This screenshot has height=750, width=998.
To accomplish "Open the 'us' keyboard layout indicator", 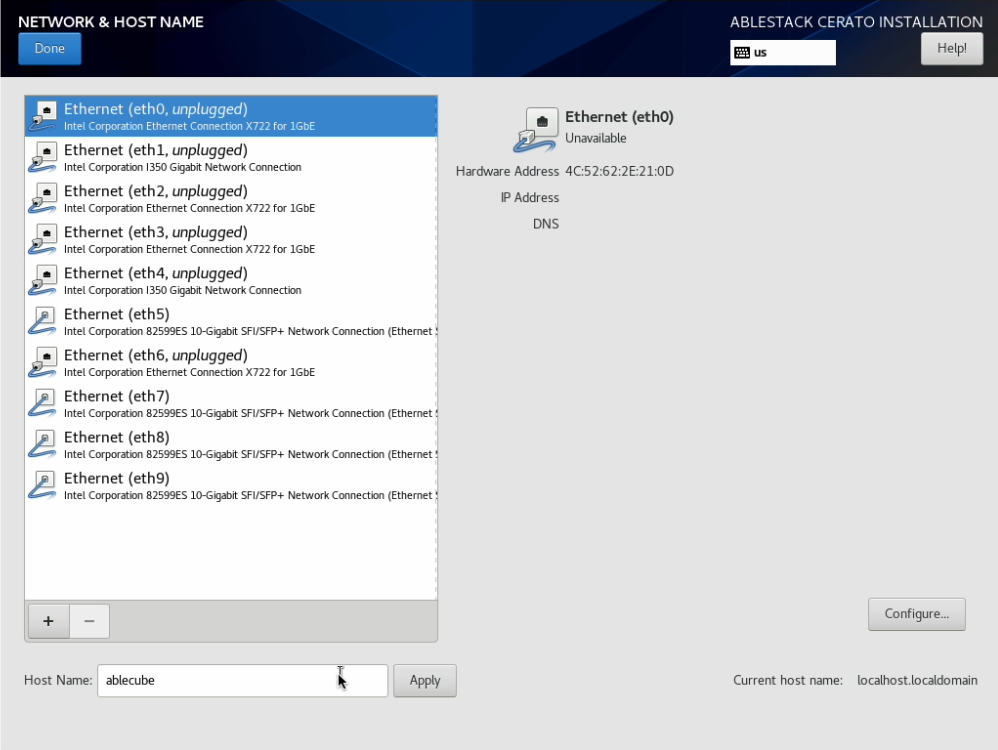I will point(783,53).
